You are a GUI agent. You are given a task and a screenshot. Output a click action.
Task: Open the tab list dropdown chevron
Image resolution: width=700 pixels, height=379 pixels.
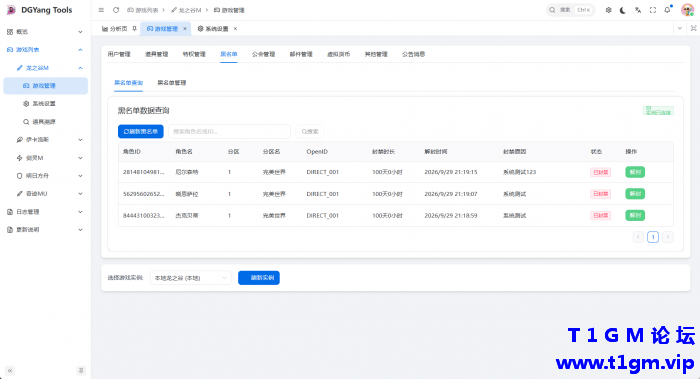click(x=679, y=28)
